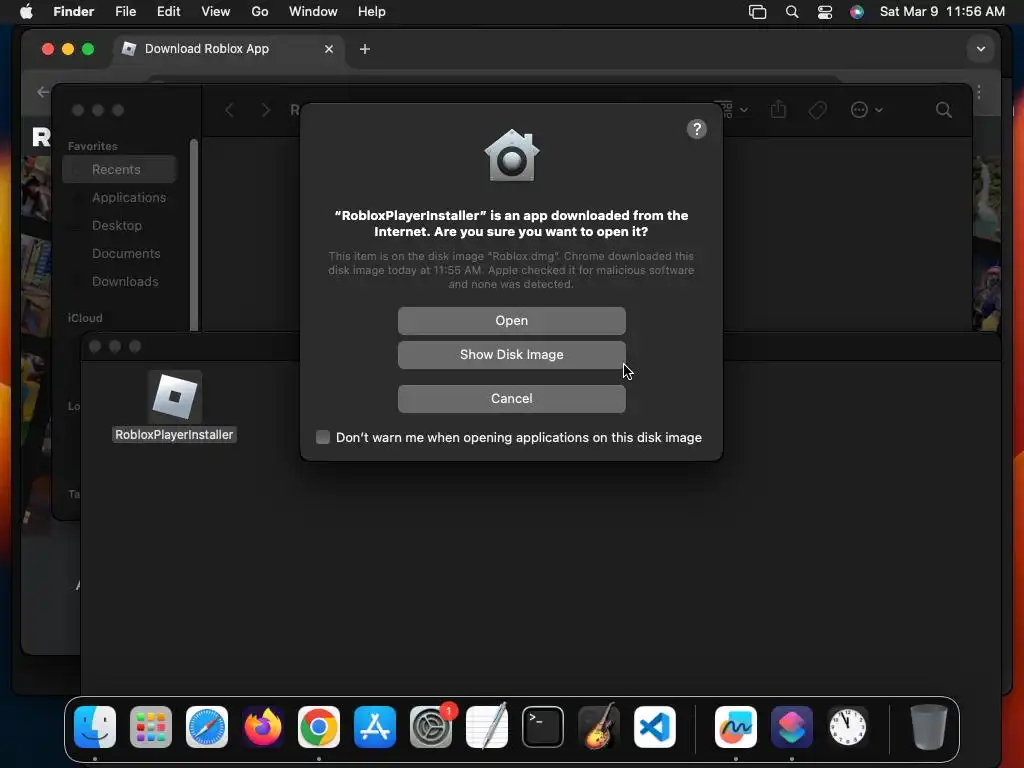Open Launchpad from the Dock

click(x=151, y=727)
